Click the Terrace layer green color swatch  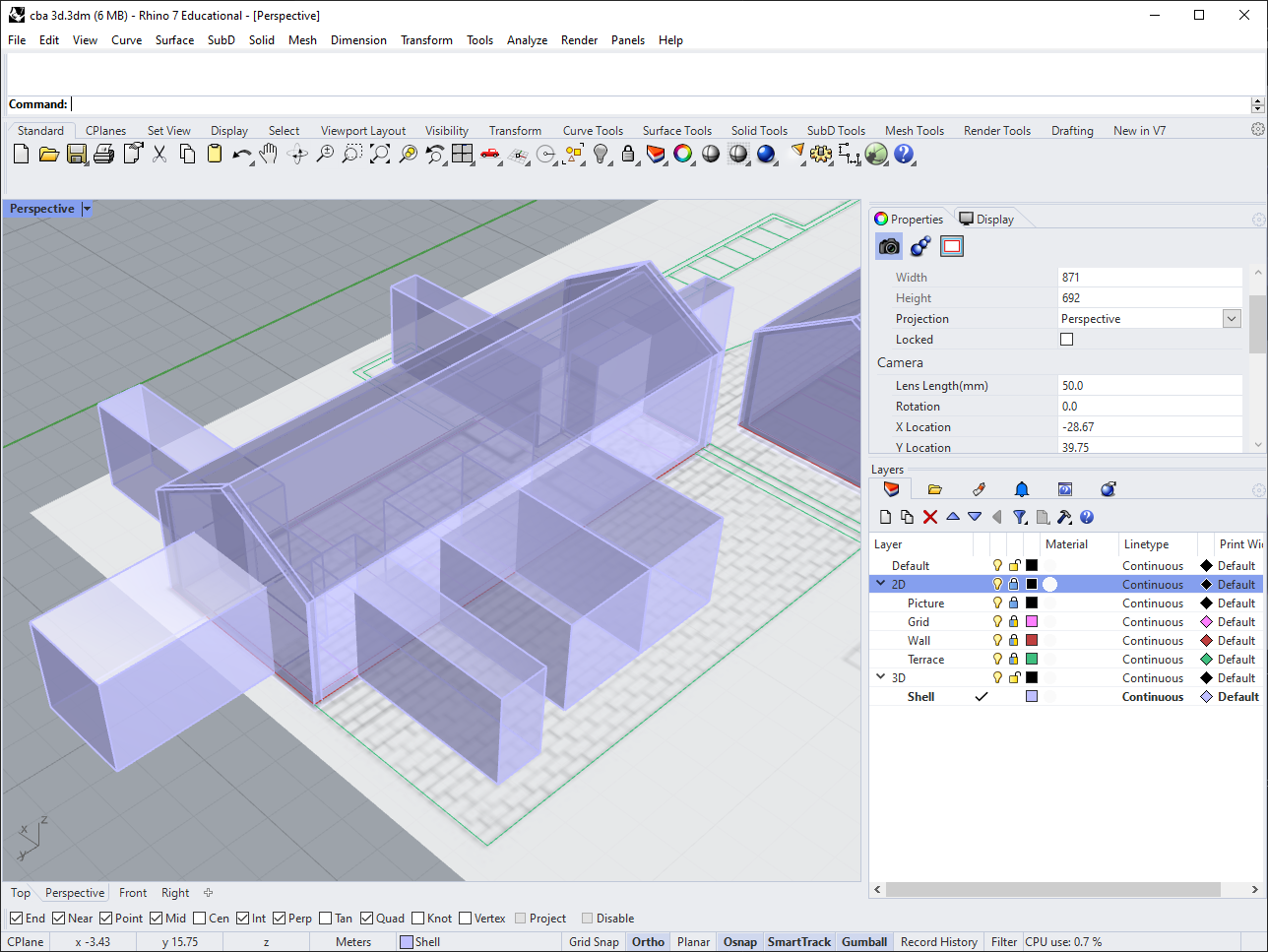tap(1032, 660)
